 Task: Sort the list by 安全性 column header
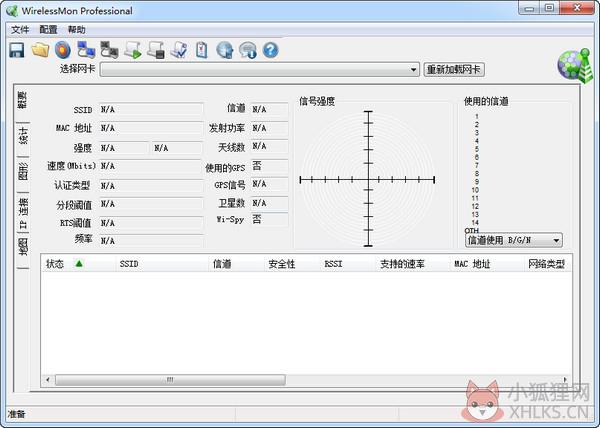(292, 264)
